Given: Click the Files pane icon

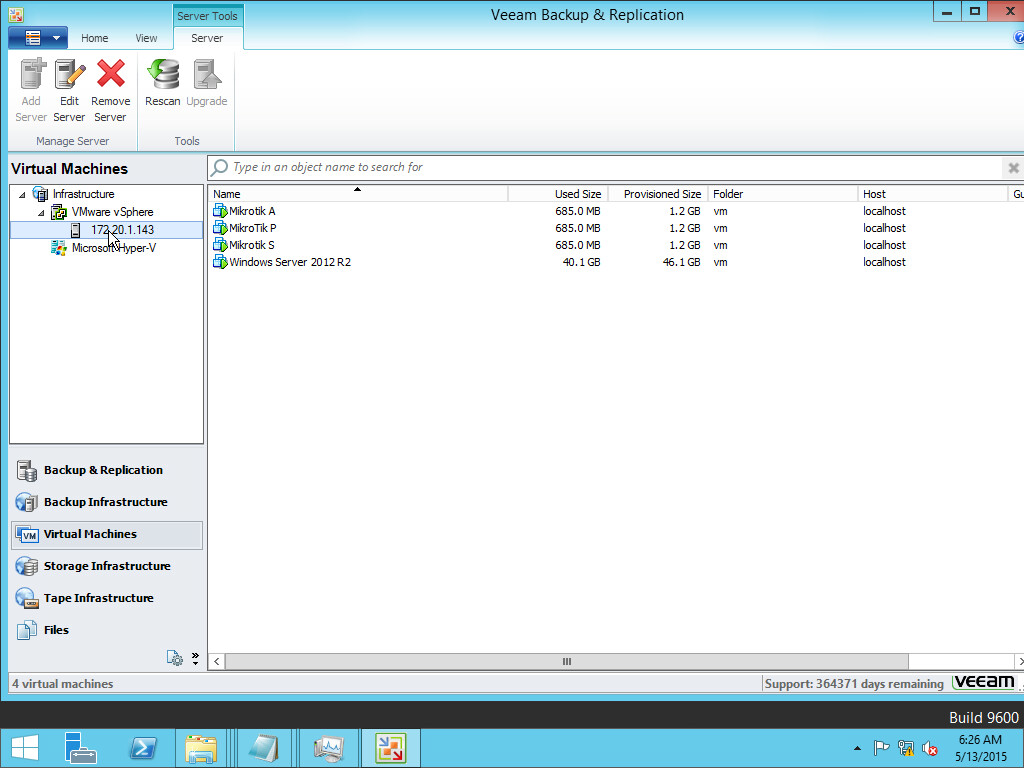Looking at the screenshot, I should 27,630.
